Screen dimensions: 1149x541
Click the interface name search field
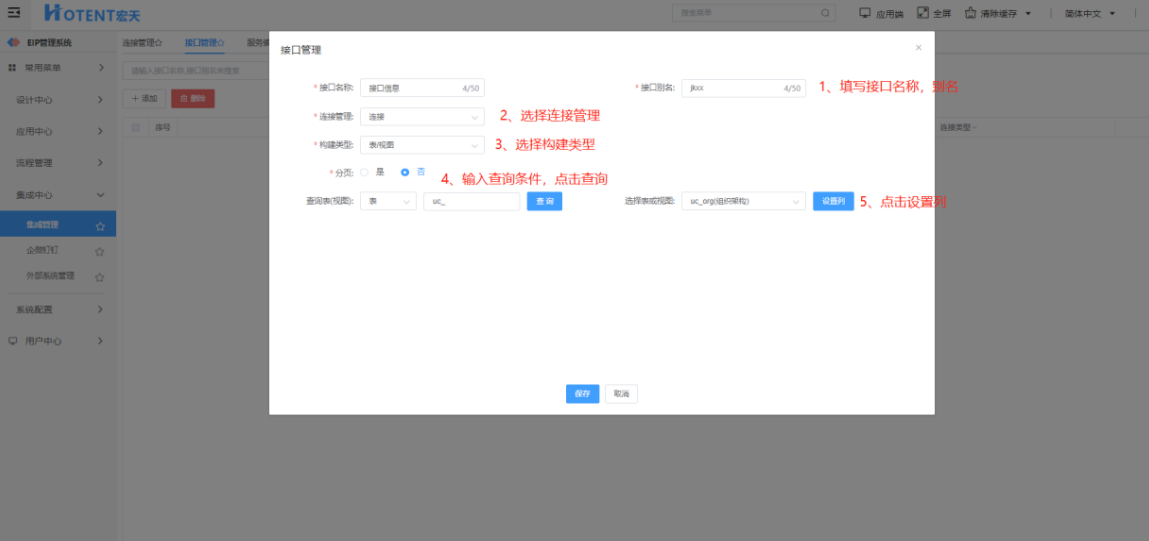click(x=196, y=71)
